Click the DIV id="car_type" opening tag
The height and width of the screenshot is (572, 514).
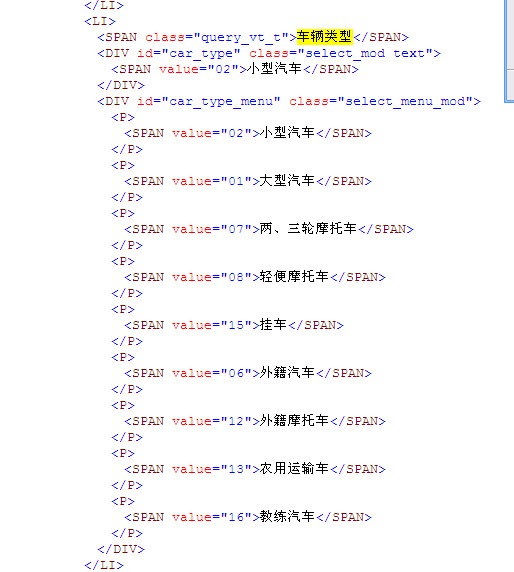coord(269,53)
